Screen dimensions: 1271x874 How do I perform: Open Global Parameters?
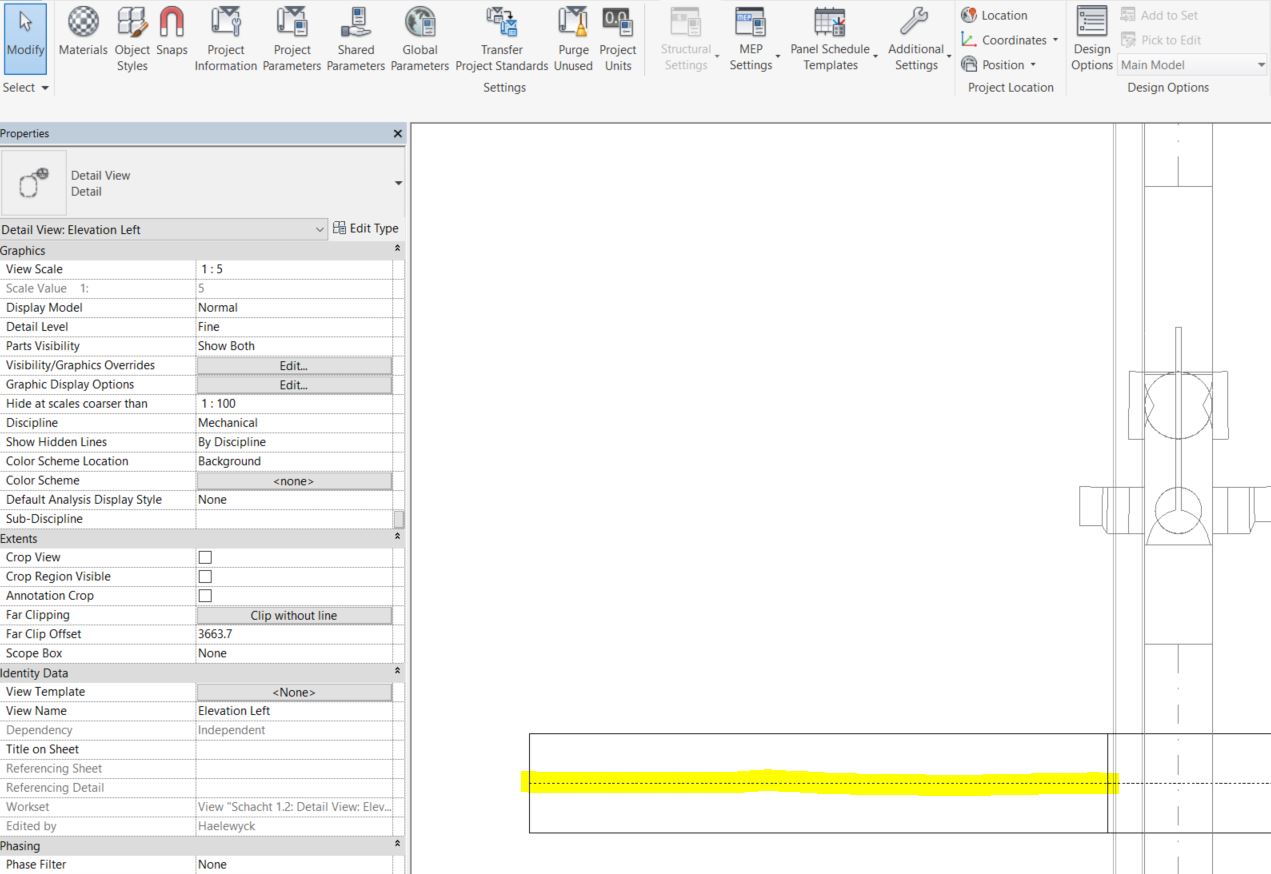[x=420, y=38]
